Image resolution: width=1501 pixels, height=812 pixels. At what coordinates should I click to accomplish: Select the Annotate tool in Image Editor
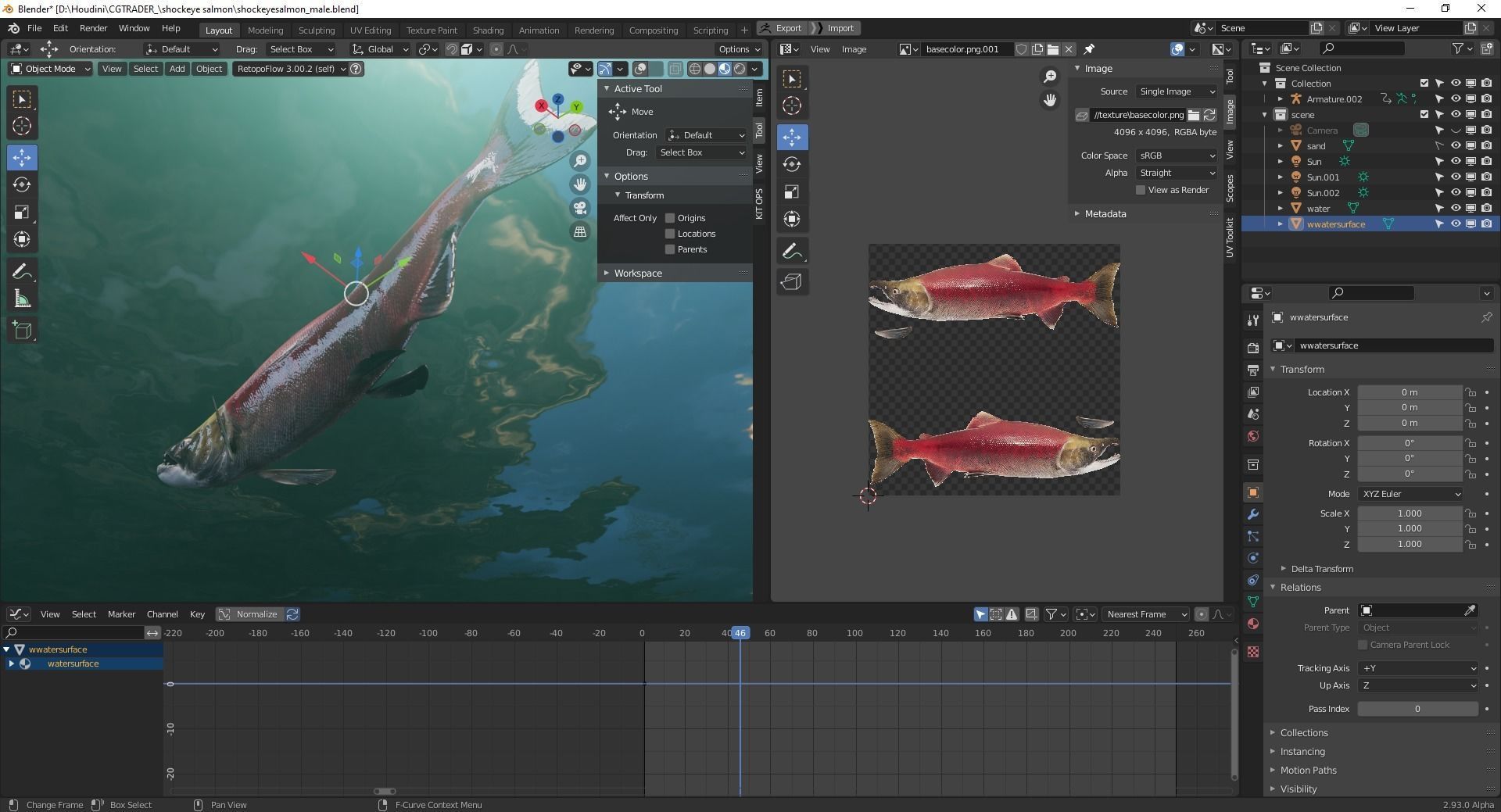tap(792, 252)
